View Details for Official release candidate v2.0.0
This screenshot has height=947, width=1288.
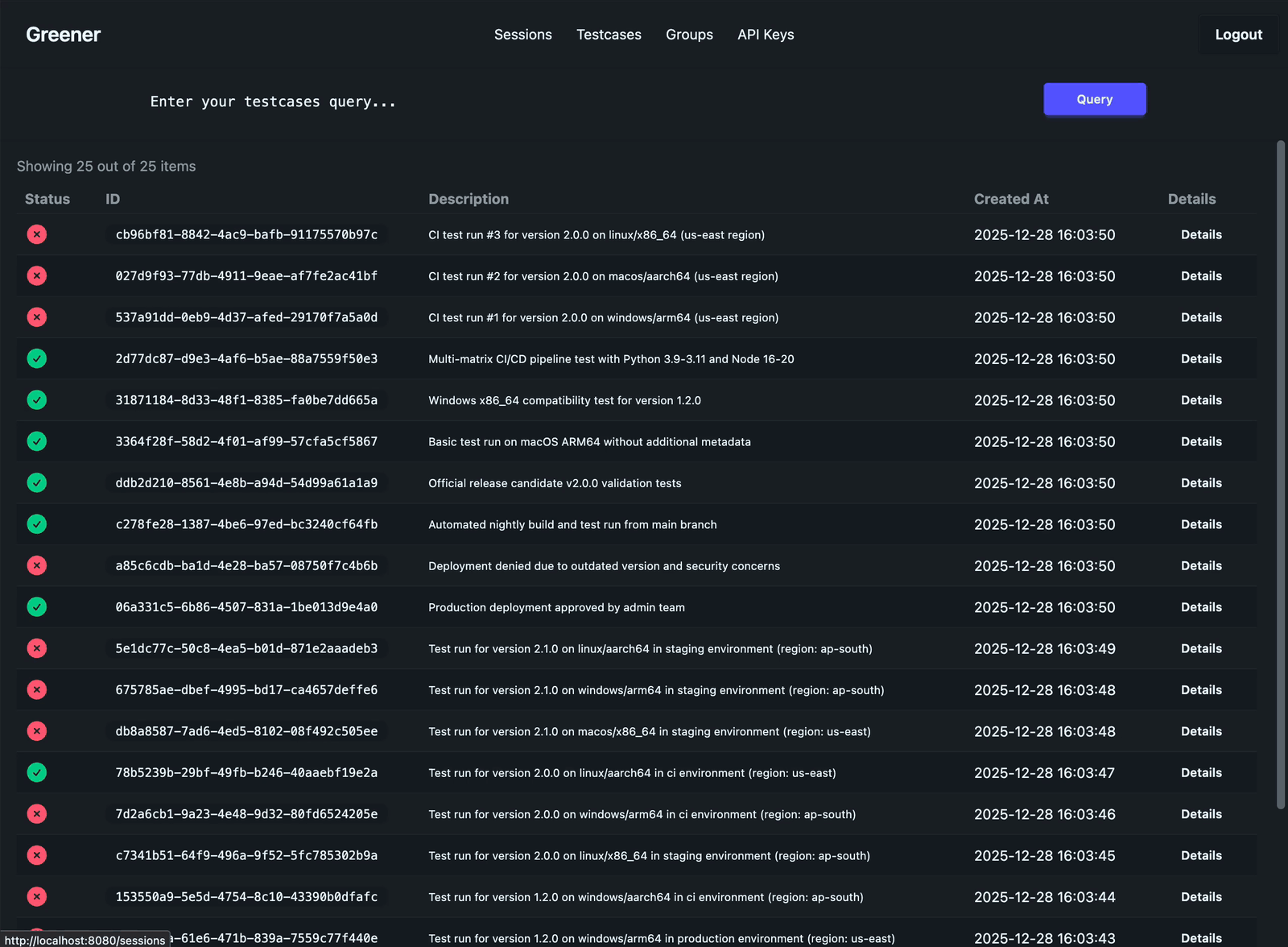click(1201, 483)
